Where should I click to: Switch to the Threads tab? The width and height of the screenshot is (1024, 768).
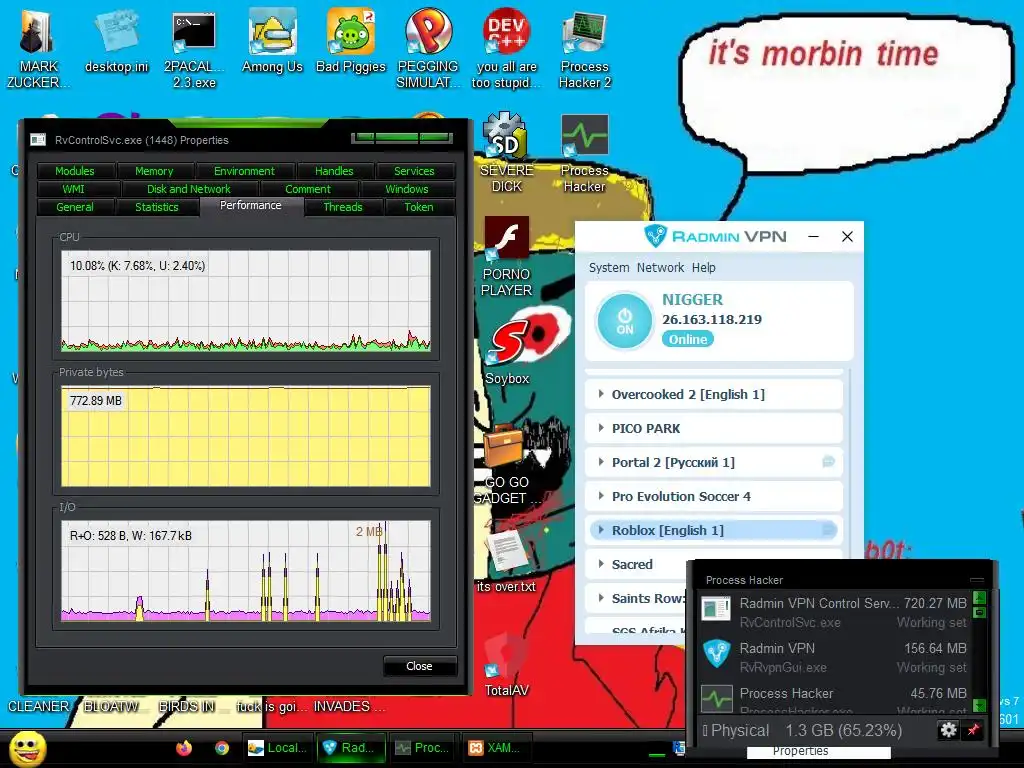(x=342, y=207)
